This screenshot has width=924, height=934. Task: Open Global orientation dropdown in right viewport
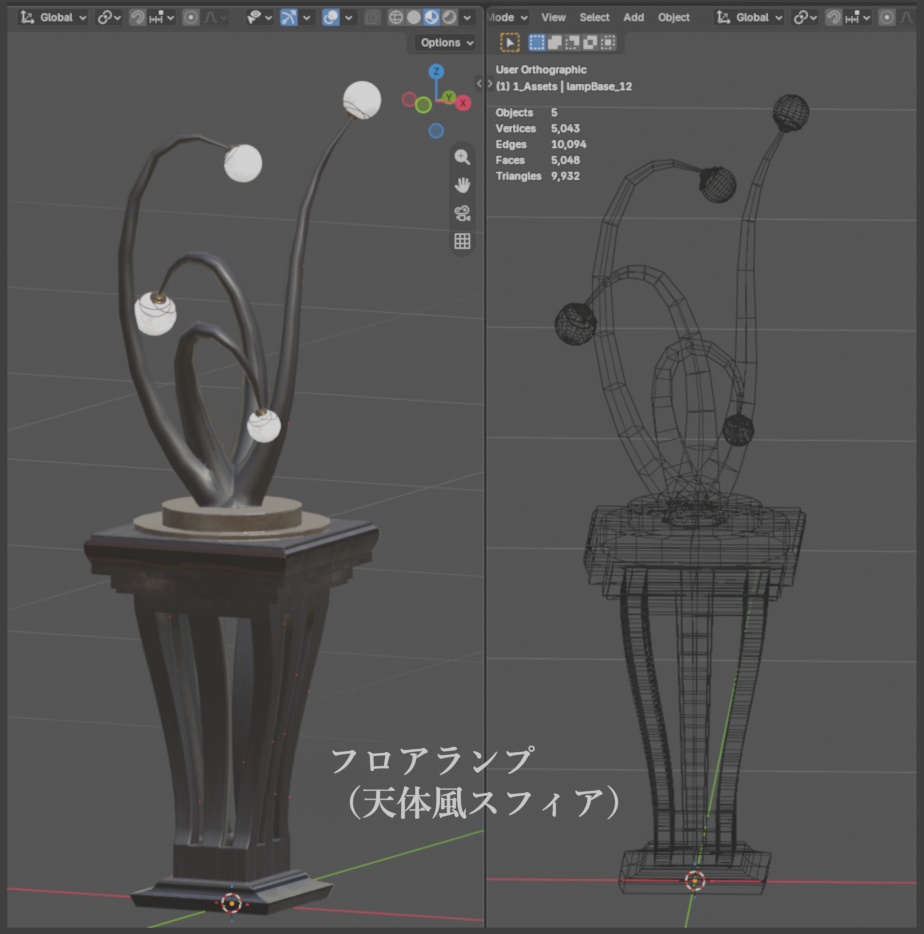point(749,17)
